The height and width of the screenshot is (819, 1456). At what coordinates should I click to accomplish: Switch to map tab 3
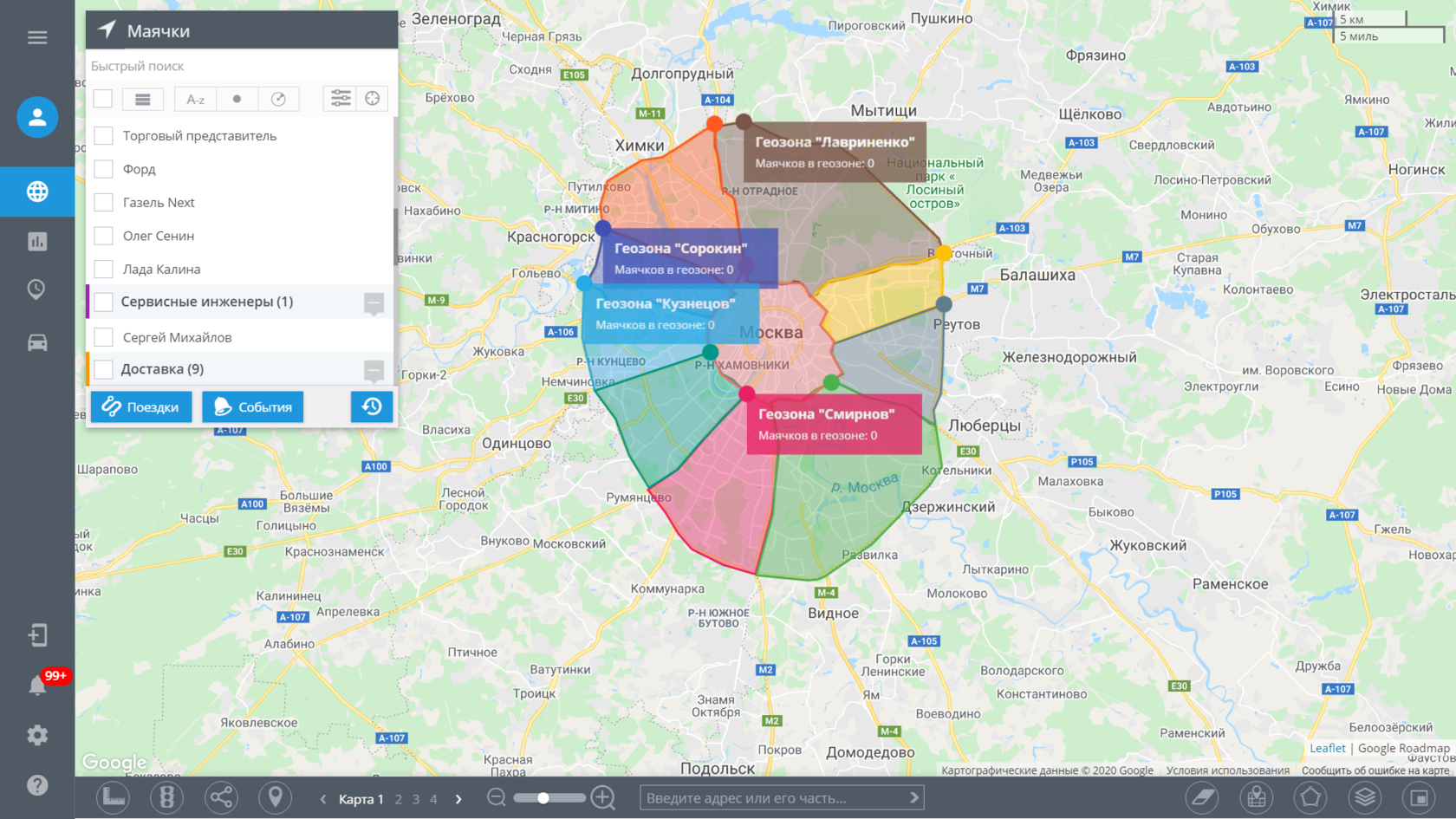(x=416, y=799)
